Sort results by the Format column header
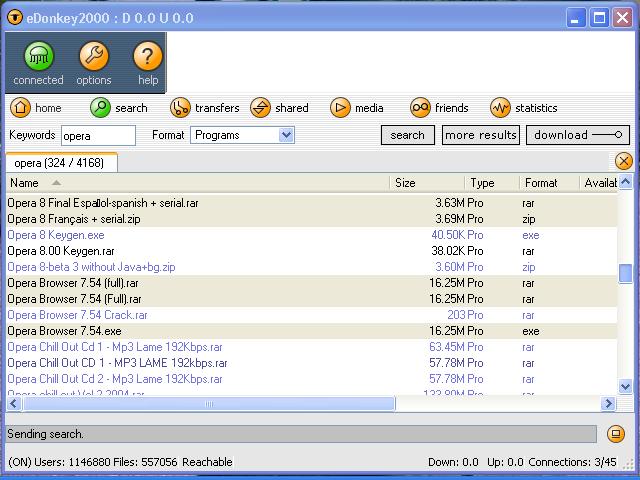Image resolution: width=640 pixels, height=480 pixels. click(x=549, y=183)
